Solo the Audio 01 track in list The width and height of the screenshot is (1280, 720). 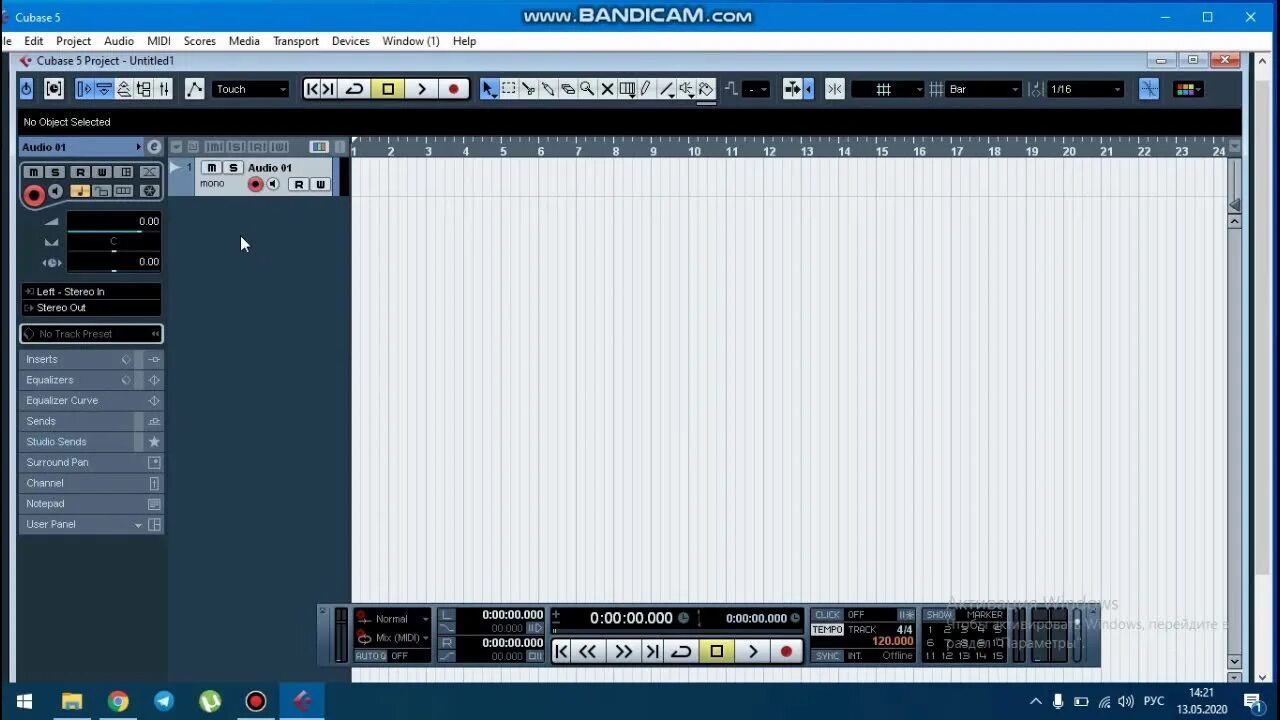tap(232, 168)
